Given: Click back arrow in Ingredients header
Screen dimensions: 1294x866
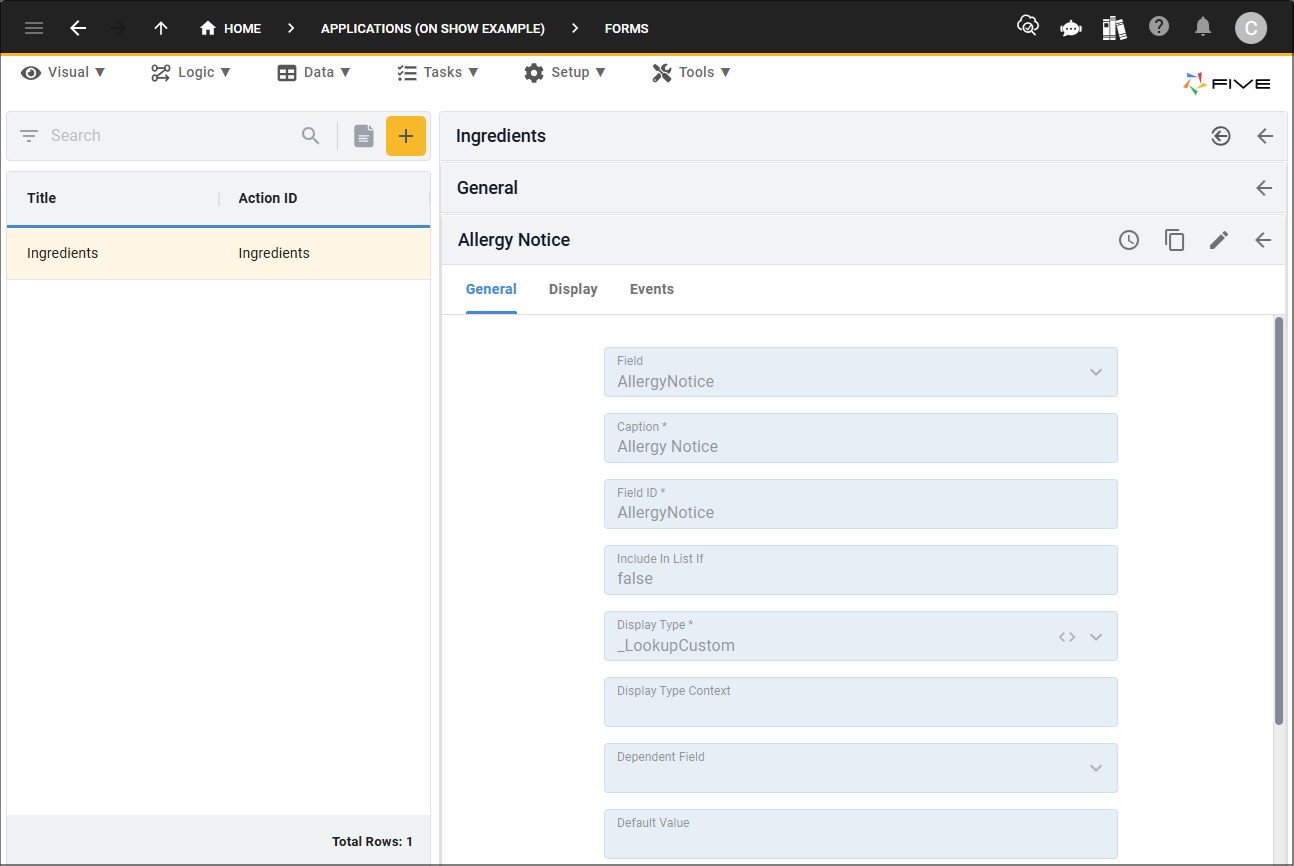Looking at the screenshot, I should pyautogui.click(x=1265, y=136).
